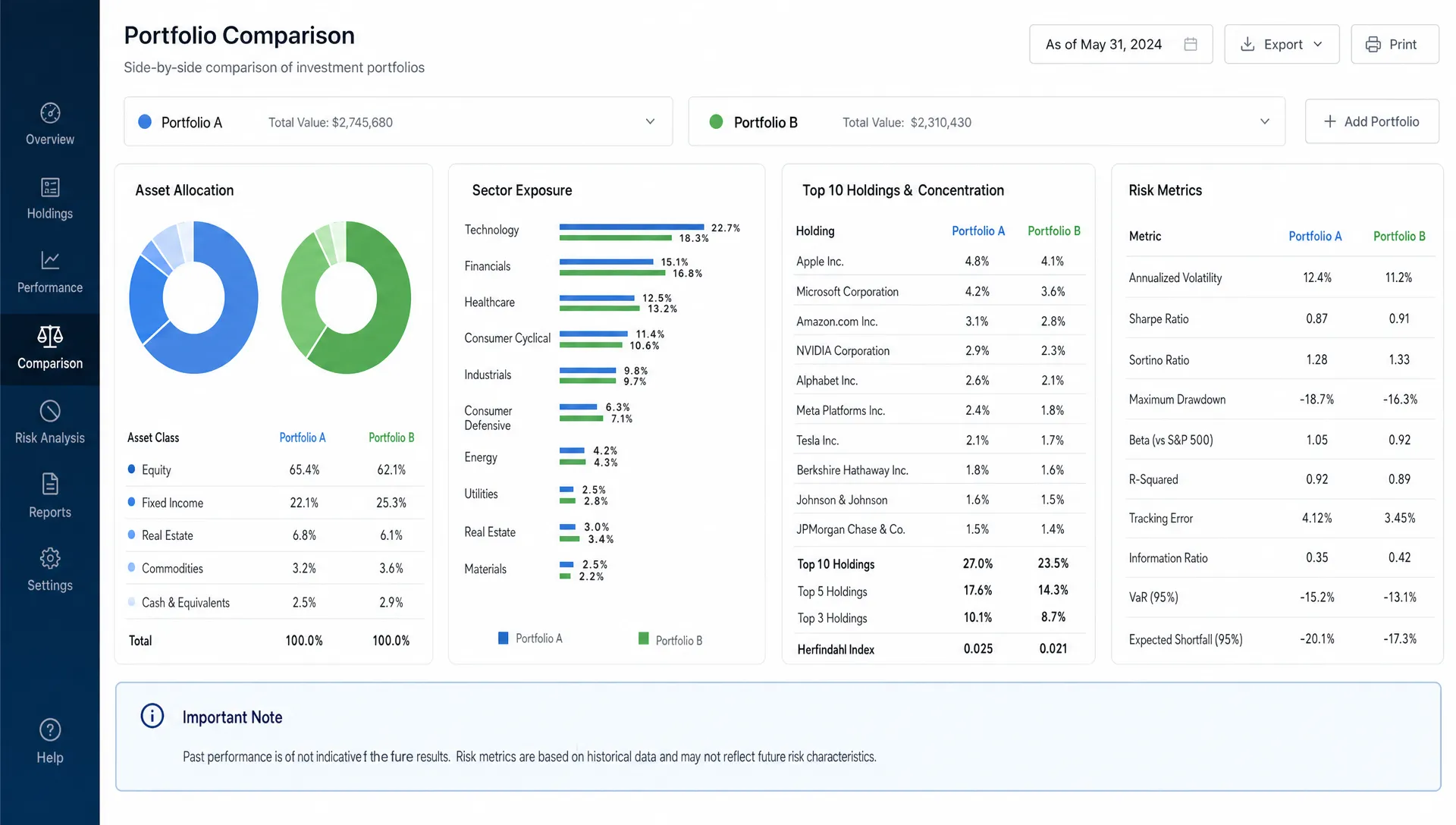Click the green Portfolio B selector dot

[716, 121]
